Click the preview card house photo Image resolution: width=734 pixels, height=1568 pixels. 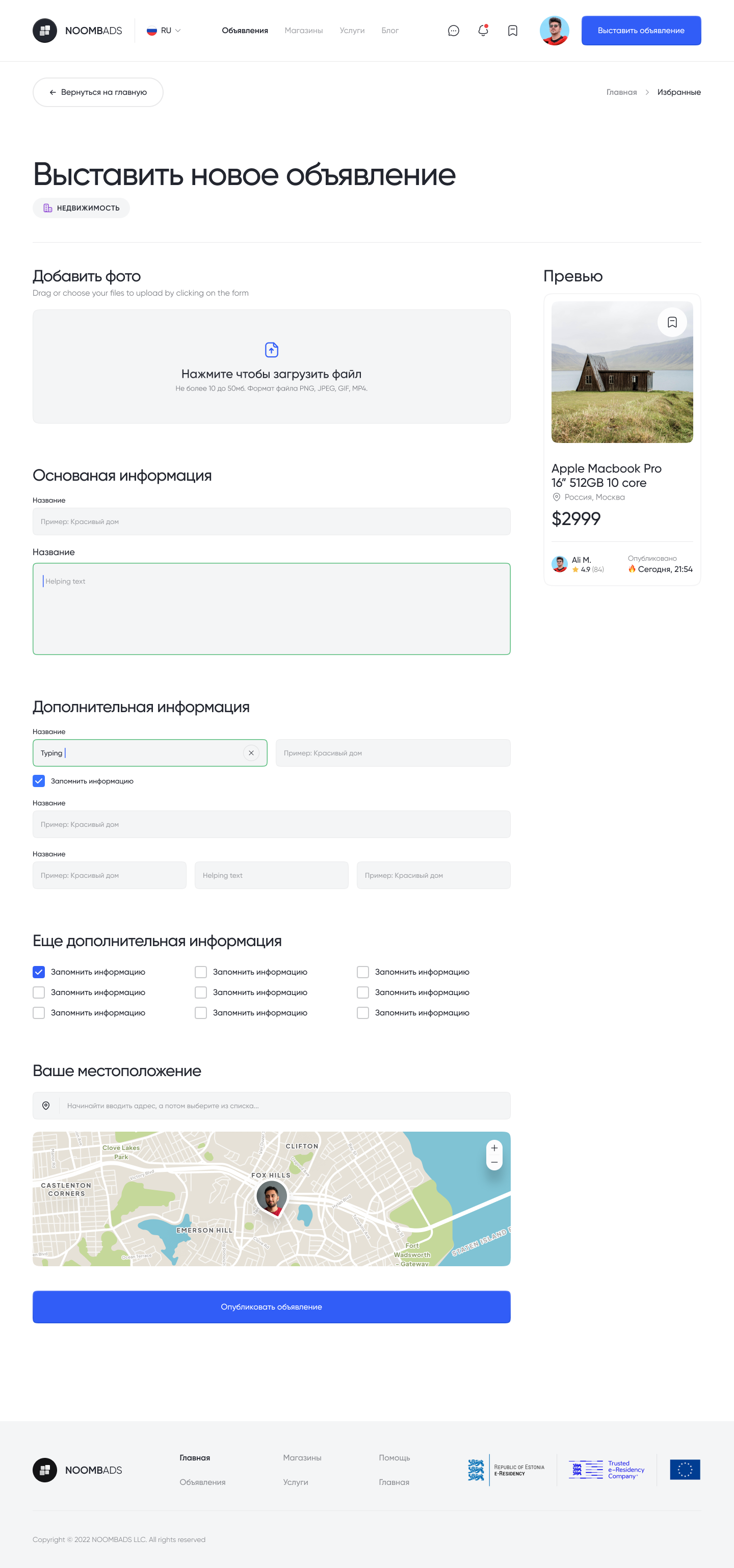(622, 372)
